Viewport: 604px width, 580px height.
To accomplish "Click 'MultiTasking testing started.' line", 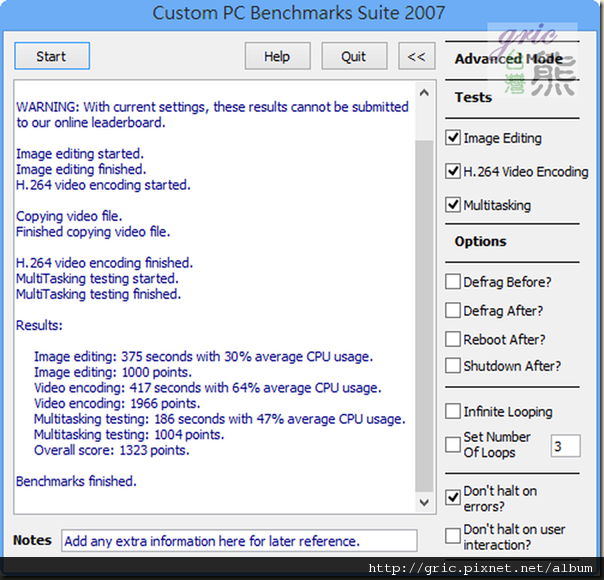I will (97, 278).
